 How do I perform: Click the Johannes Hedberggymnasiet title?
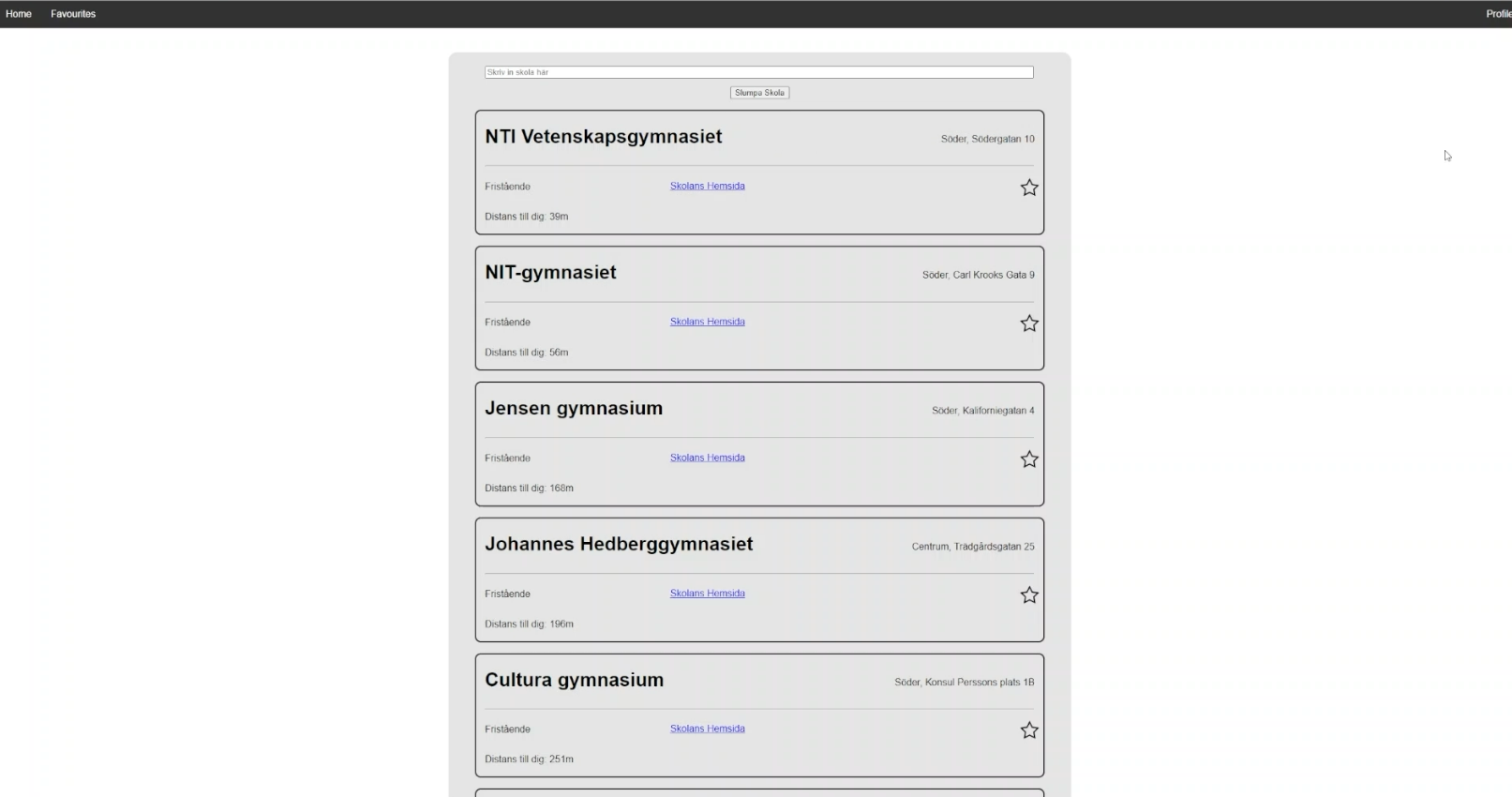[x=619, y=545]
